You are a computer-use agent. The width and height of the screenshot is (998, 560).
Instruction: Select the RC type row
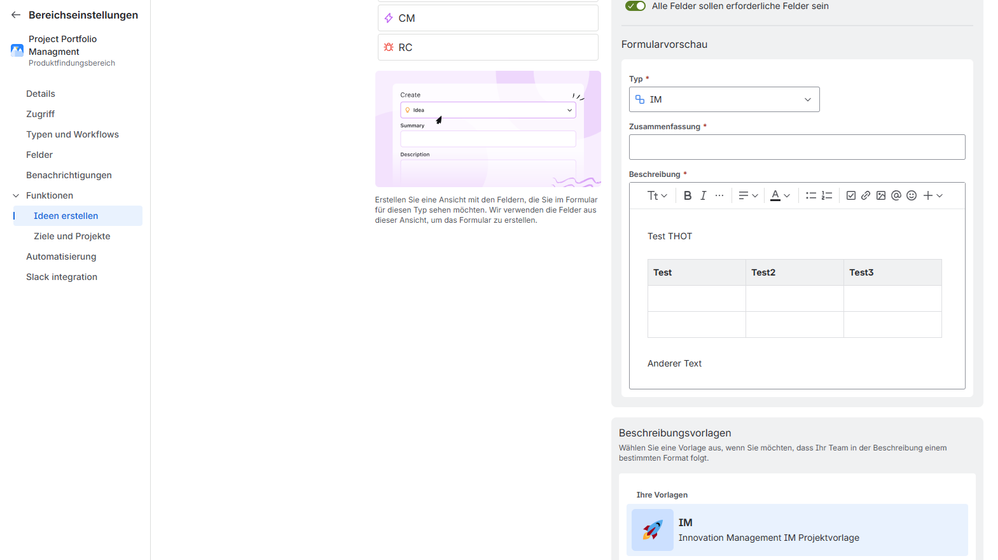(x=488, y=47)
